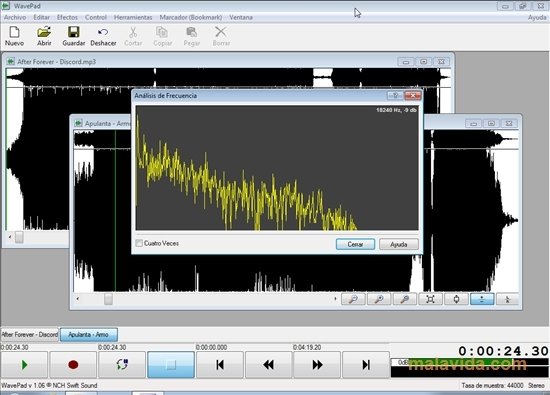Enable the Cuatro Veces checkbox

pos(139,243)
